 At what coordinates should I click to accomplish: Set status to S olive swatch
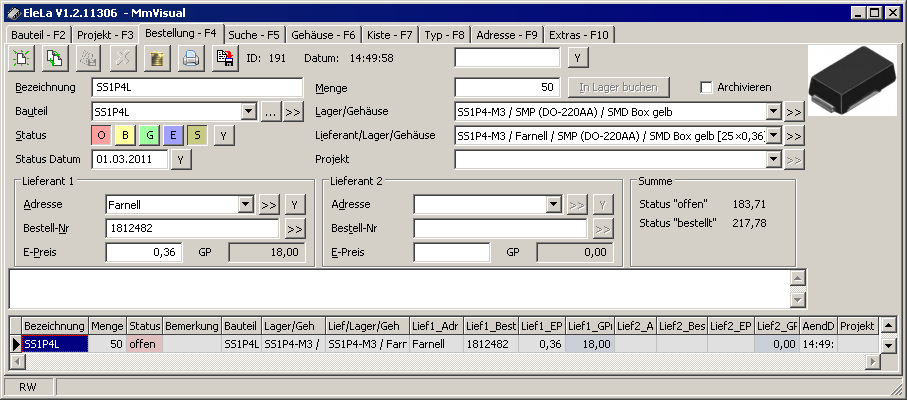197,136
